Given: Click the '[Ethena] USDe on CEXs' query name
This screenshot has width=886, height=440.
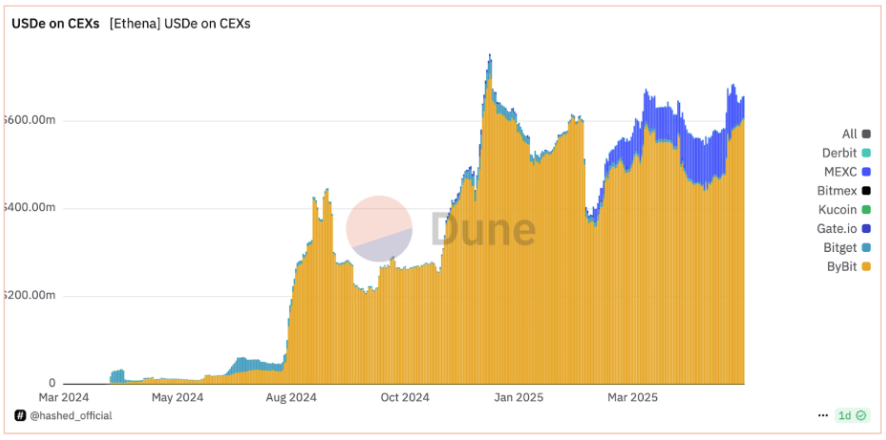Looking at the screenshot, I should coord(179,24).
